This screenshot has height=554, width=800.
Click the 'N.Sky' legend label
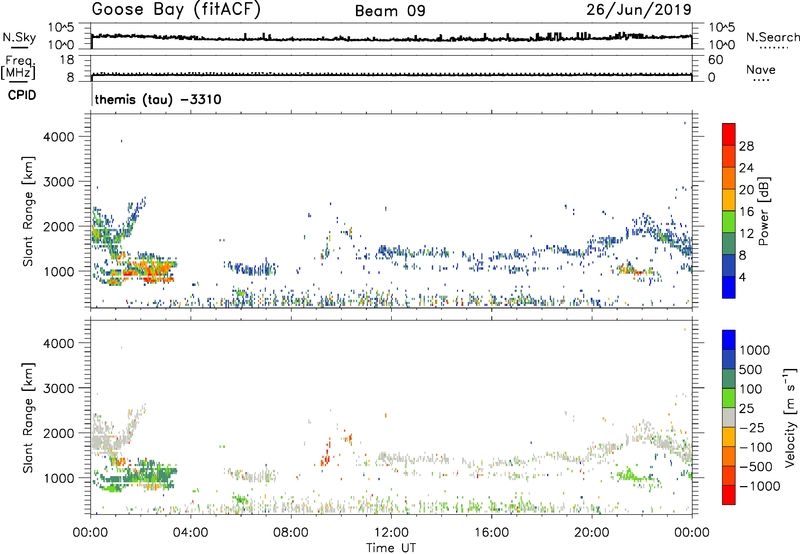19,37
